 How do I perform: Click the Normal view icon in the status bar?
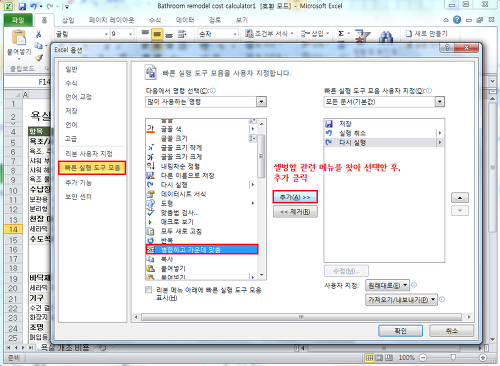pos(369,358)
